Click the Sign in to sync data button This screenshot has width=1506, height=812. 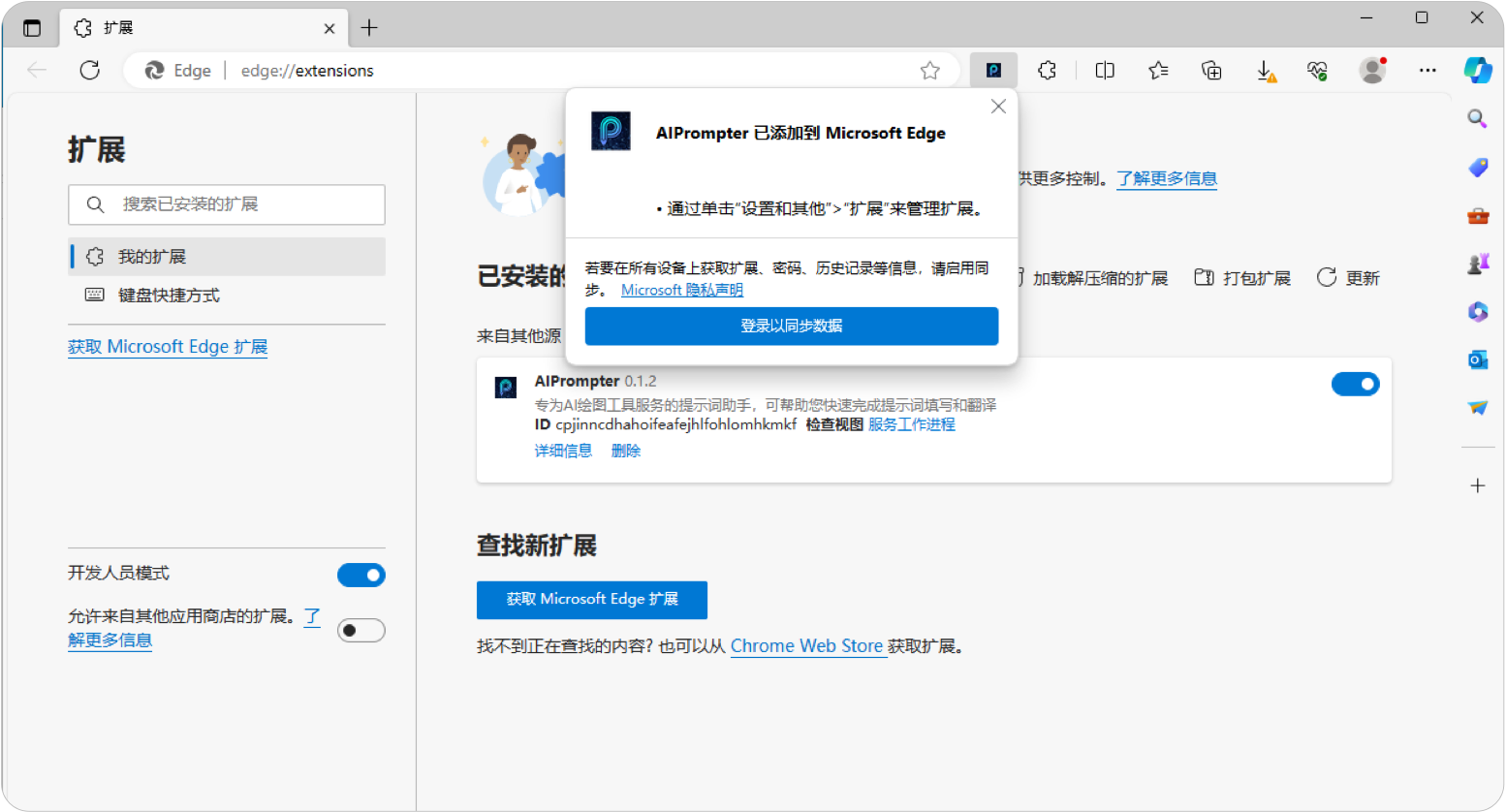tap(791, 326)
